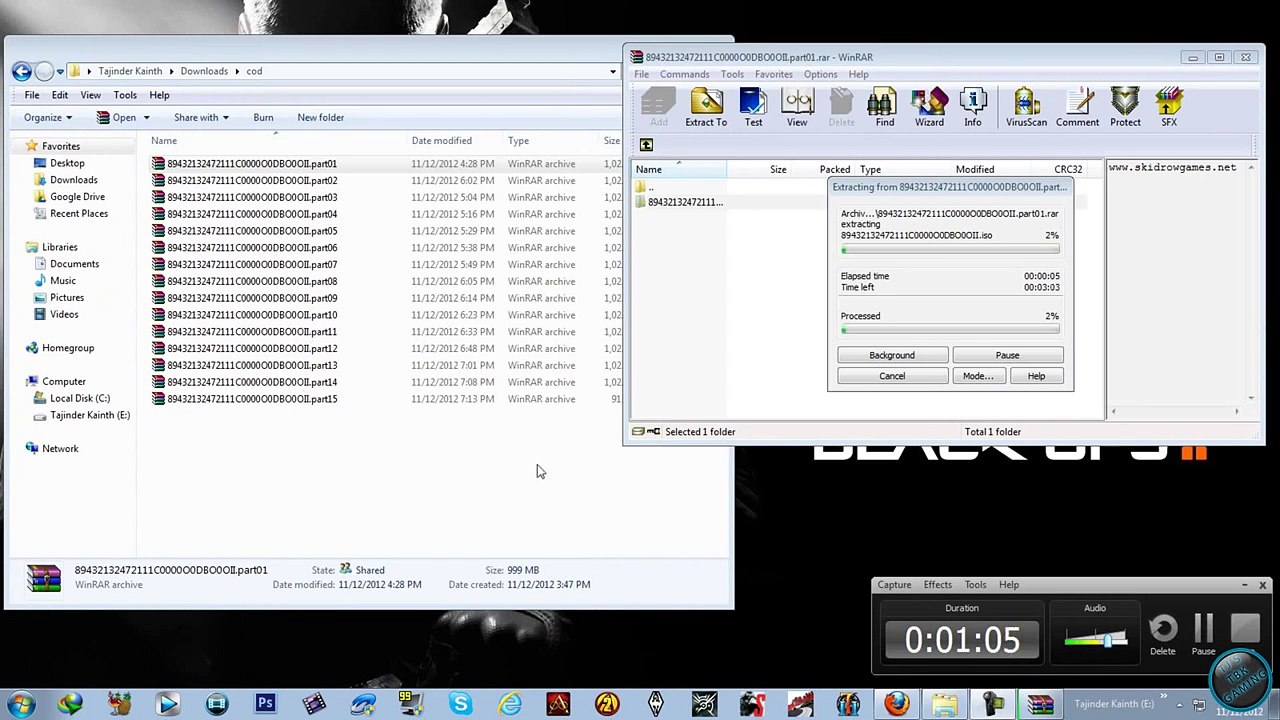Launch the Wizard in WinRAR toolbar
The width and height of the screenshot is (1280, 720).
click(x=929, y=108)
